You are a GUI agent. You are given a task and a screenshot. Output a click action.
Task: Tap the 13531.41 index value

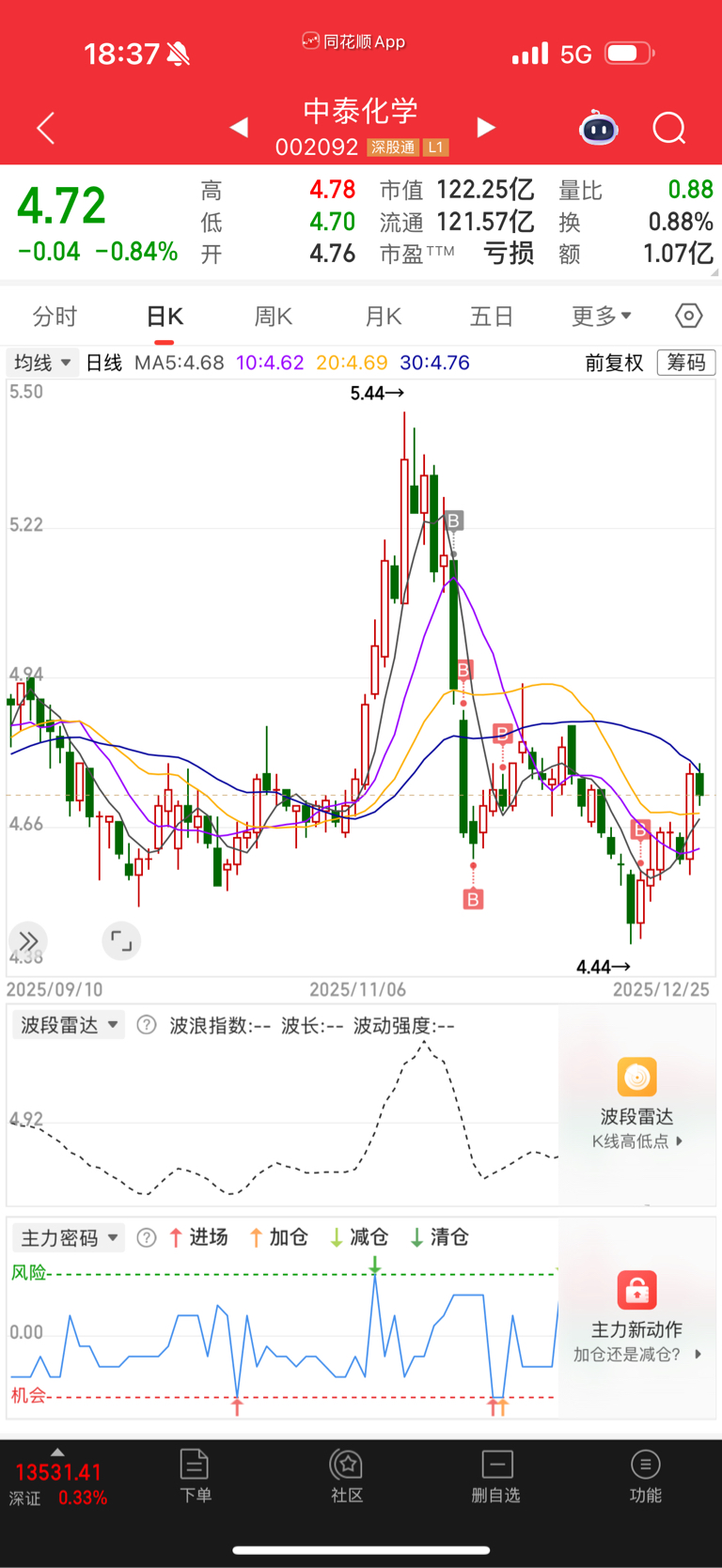(58, 1472)
